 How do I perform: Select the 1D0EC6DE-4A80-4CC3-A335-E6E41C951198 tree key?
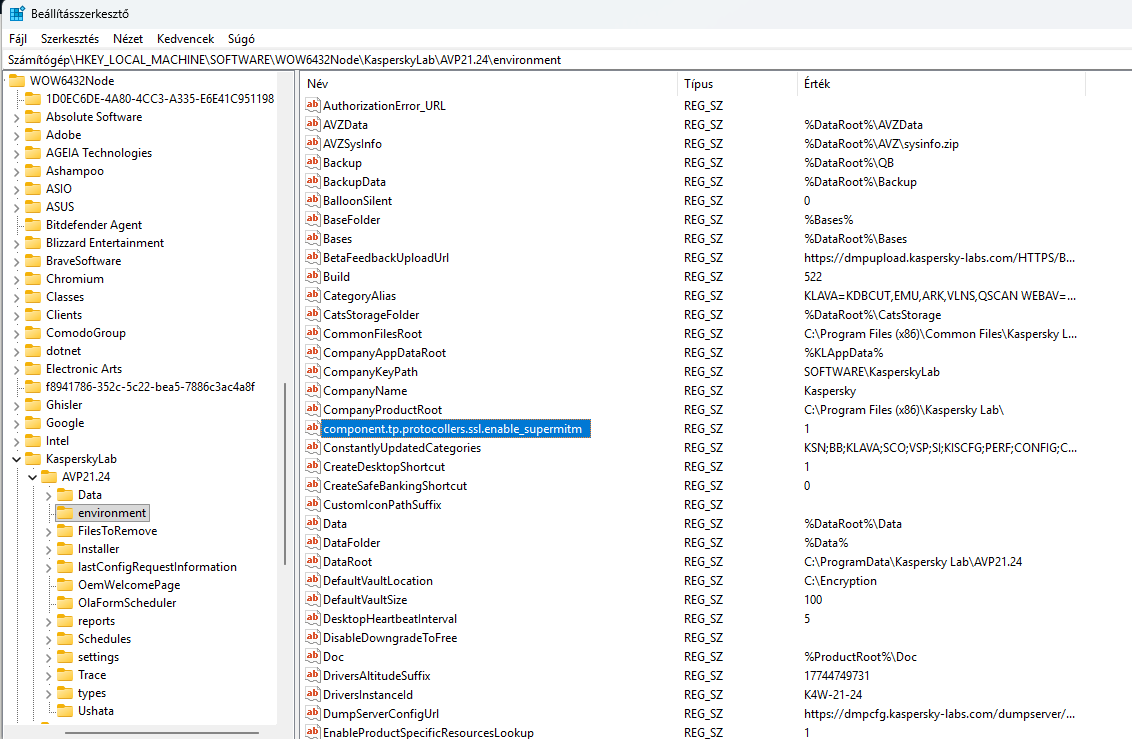[160, 99]
